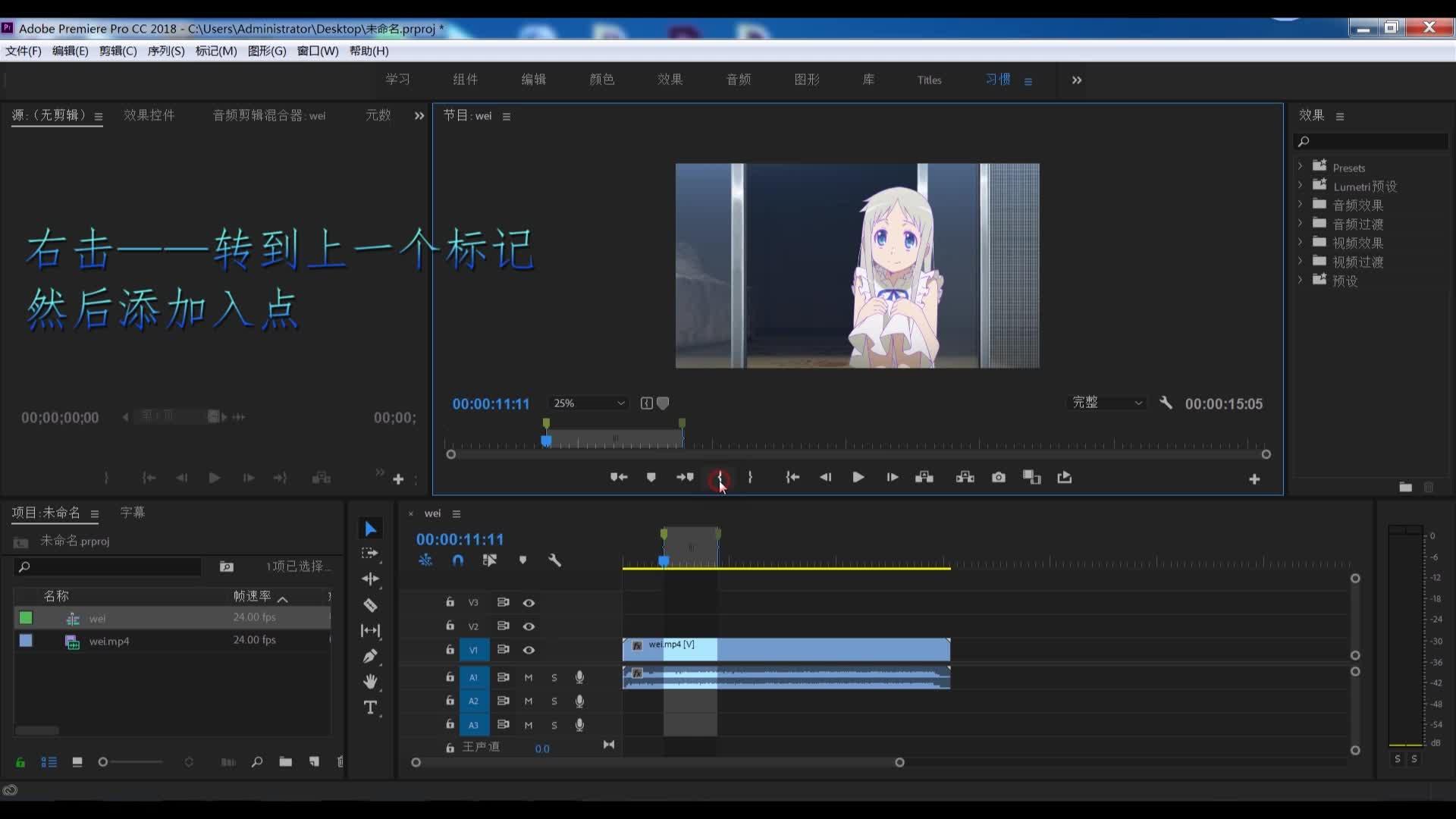The image size is (1456, 819).
Task: Create new bin in project panel
Action: point(285,762)
